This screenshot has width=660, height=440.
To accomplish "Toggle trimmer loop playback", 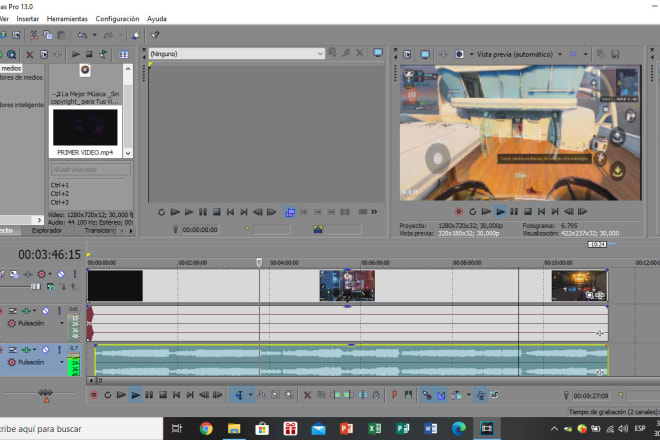I will pyautogui.click(x=161, y=212).
